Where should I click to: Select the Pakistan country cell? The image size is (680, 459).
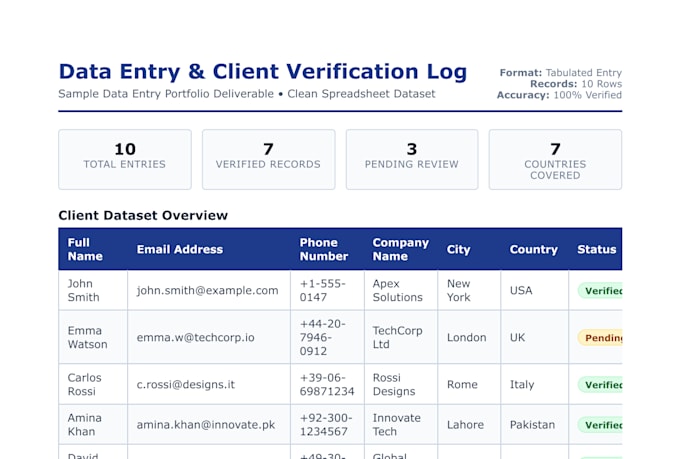535,425
